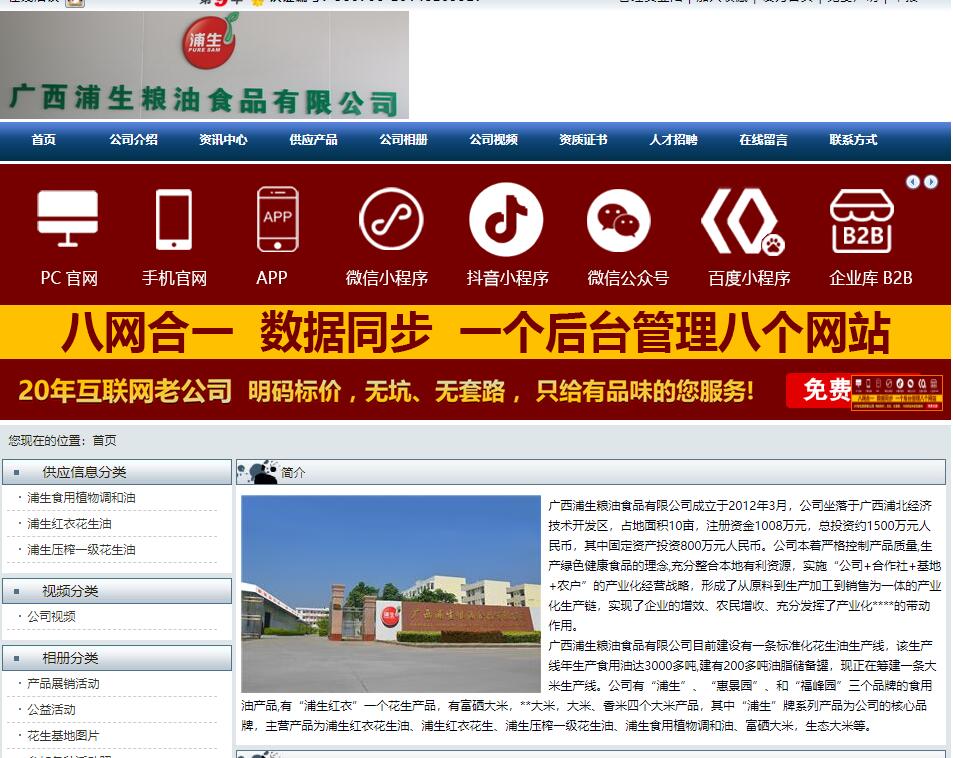Click the 20年互联网老公司 banner text
The width and height of the screenshot is (953, 758).
click(125, 390)
